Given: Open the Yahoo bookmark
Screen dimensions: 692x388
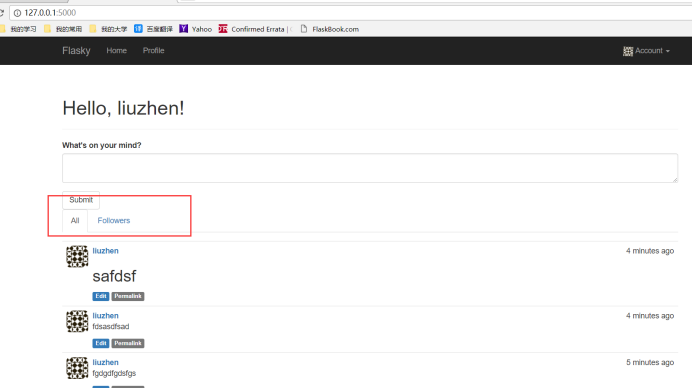Looking at the screenshot, I should pos(196,29).
